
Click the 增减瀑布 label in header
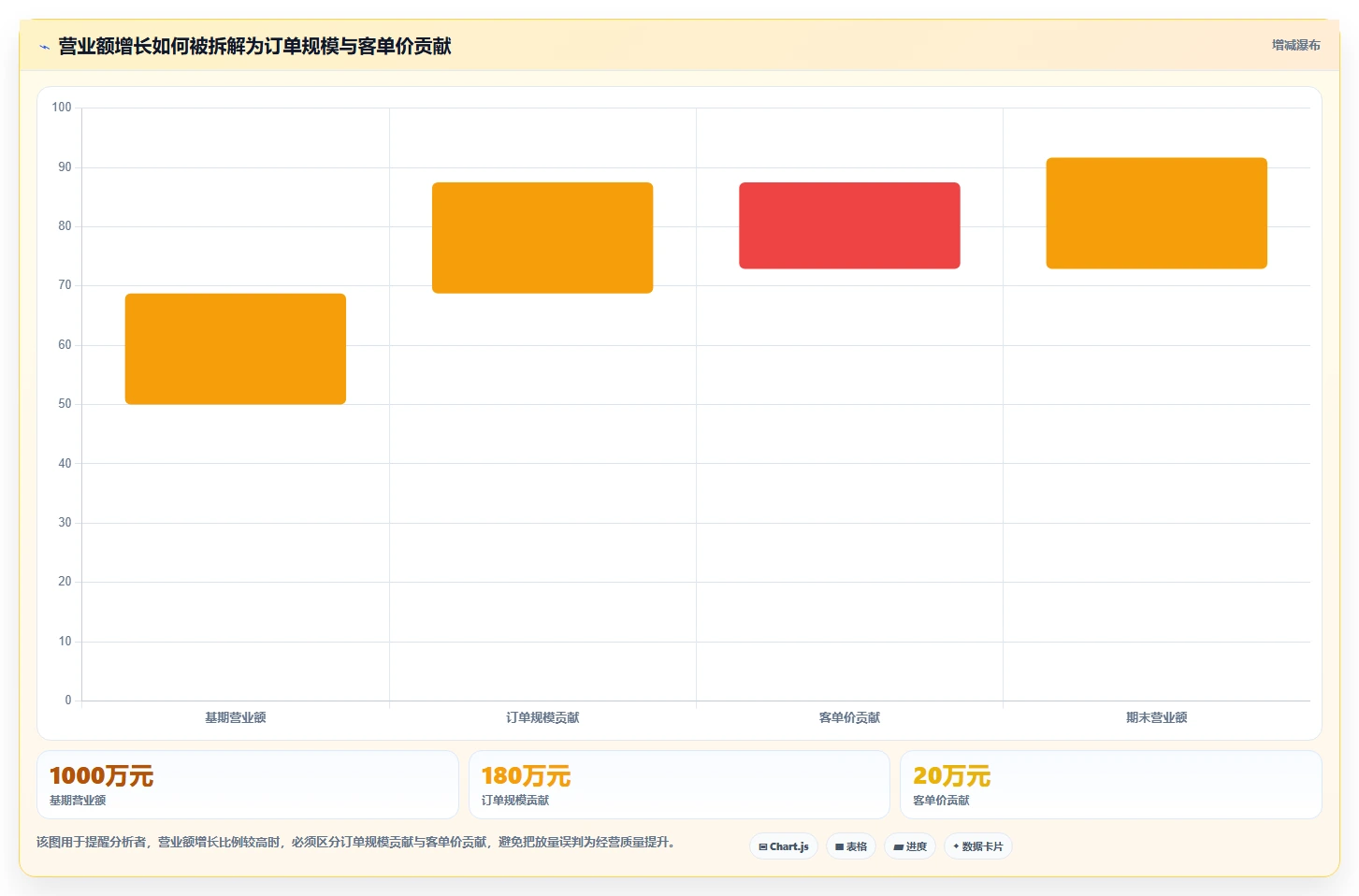pyautogui.click(x=1295, y=45)
